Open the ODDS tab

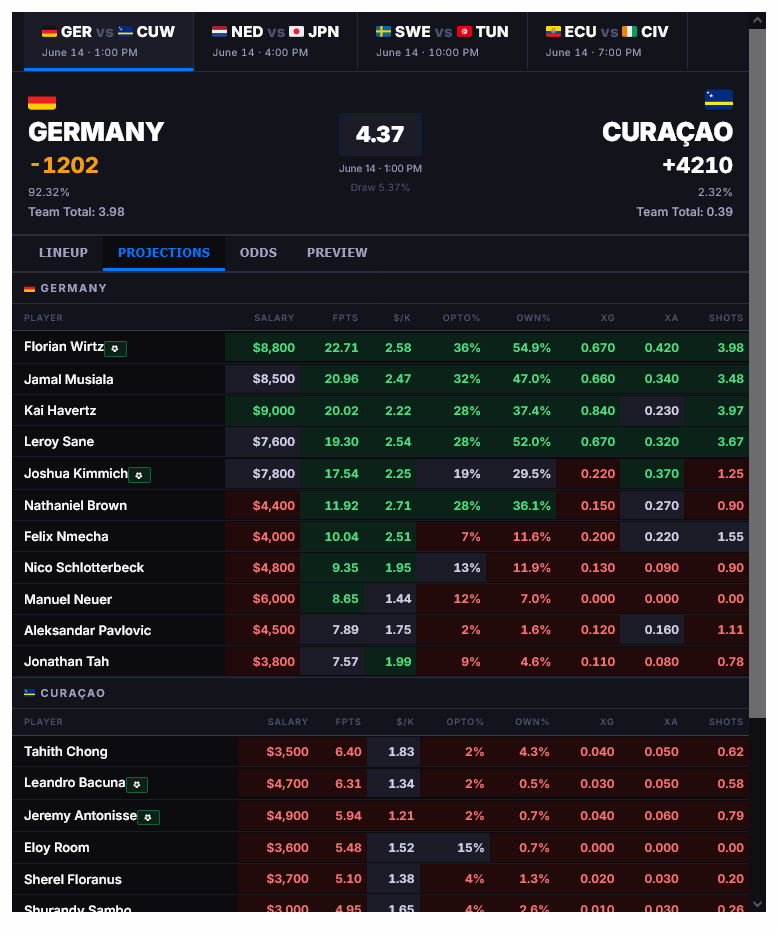coord(258,253)
